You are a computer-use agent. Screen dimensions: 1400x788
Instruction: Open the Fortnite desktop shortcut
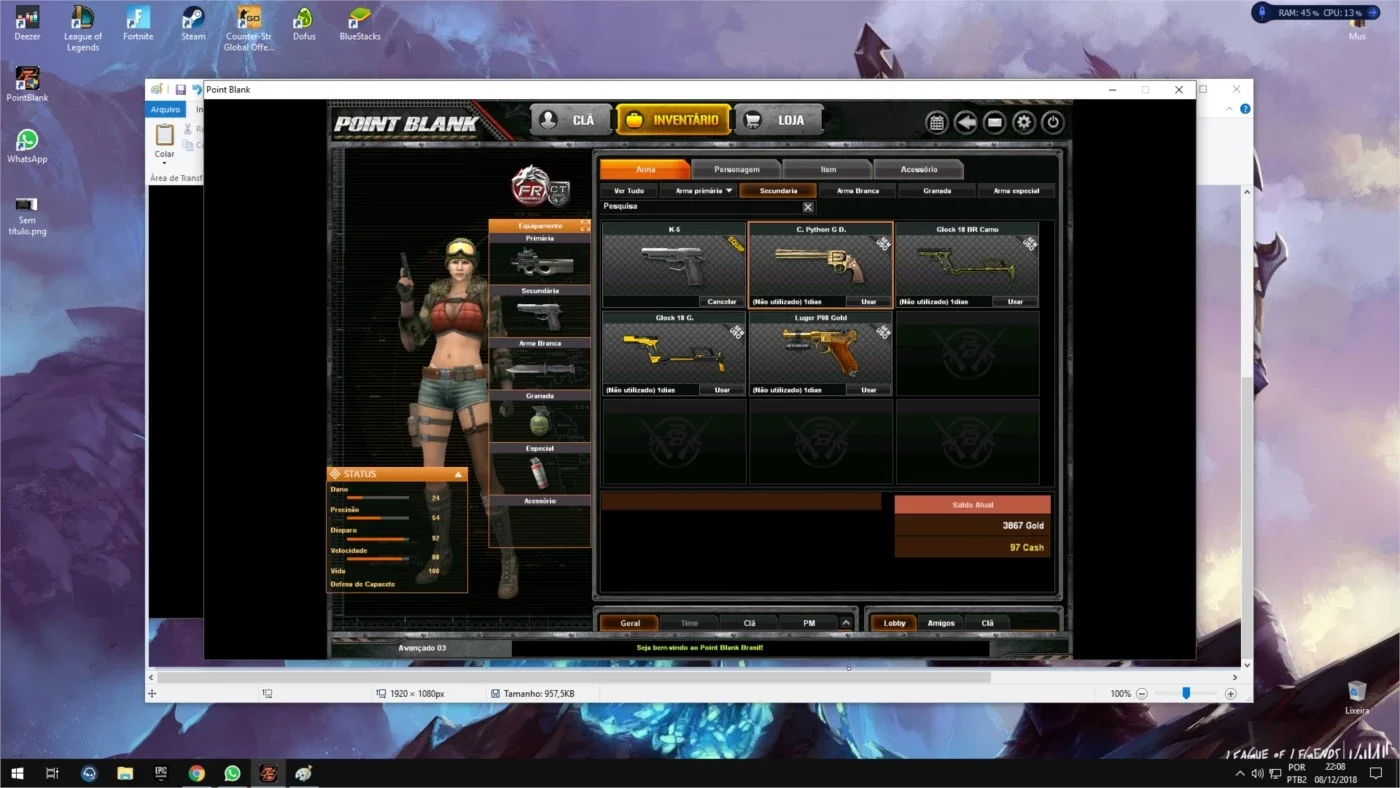(138, 24)
